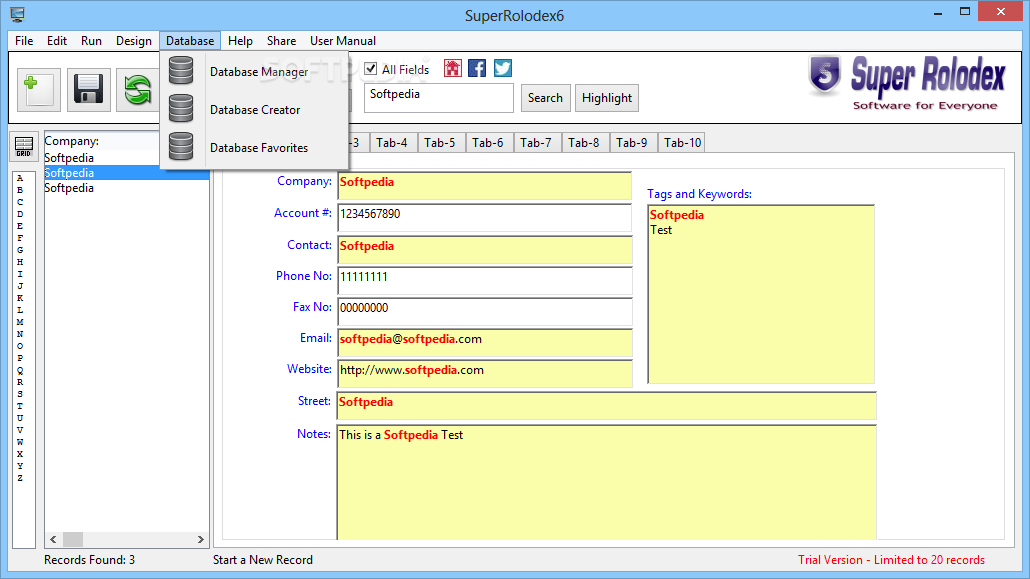This screenshot has height=579, width=1030.
Task: Open the Database Favorites menu entry
Action: pos(255,148)
